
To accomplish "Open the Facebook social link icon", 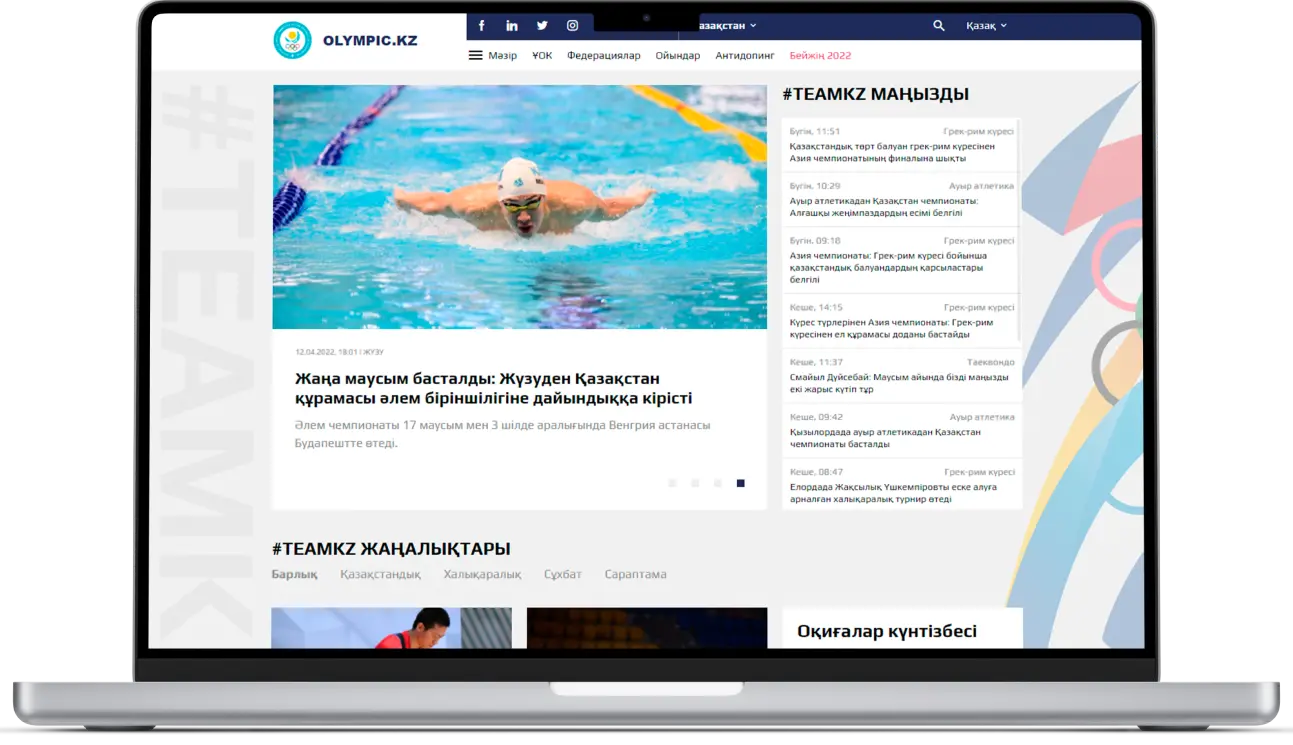I will pyautogui.click(x=482, y=26).
